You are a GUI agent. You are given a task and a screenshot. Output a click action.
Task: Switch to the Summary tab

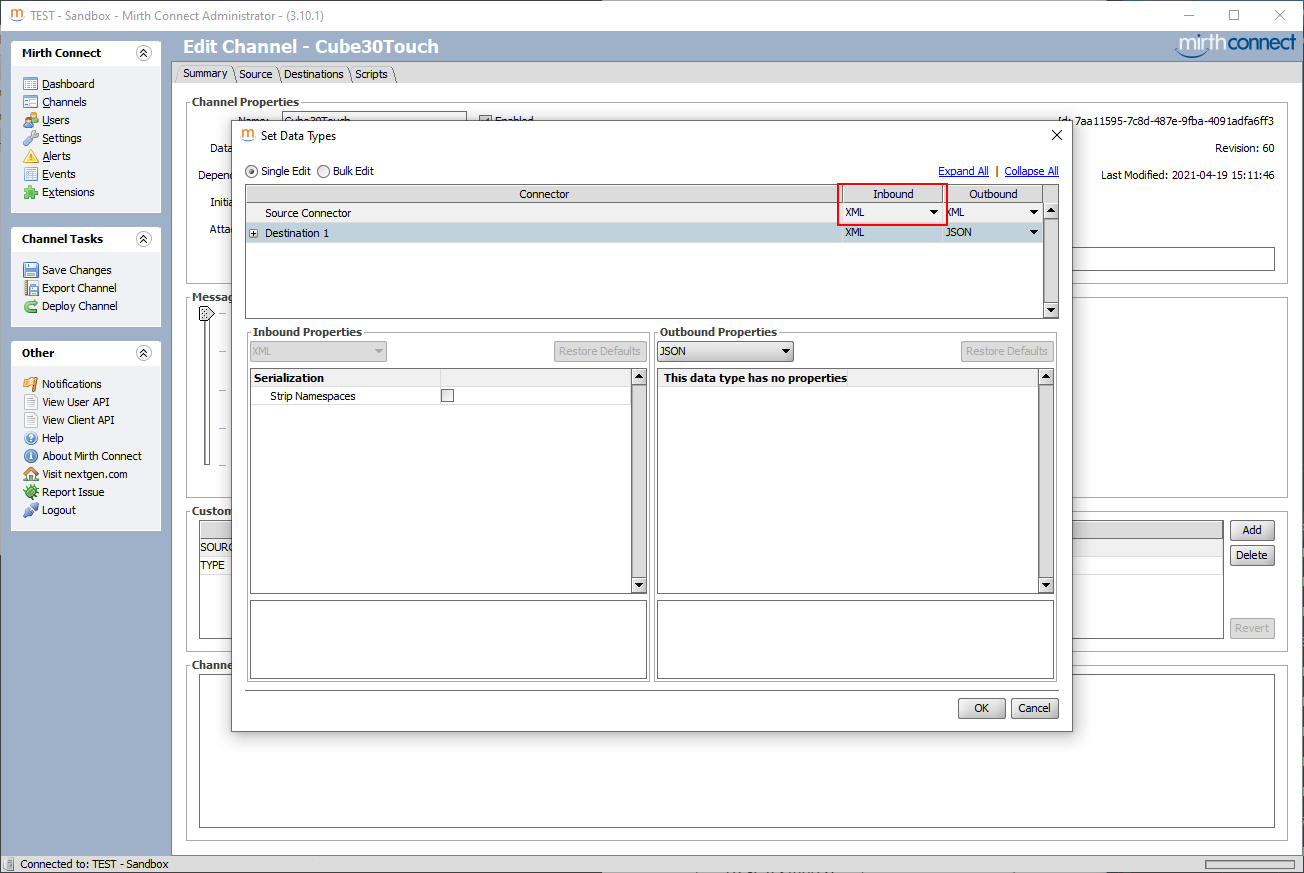205,74
